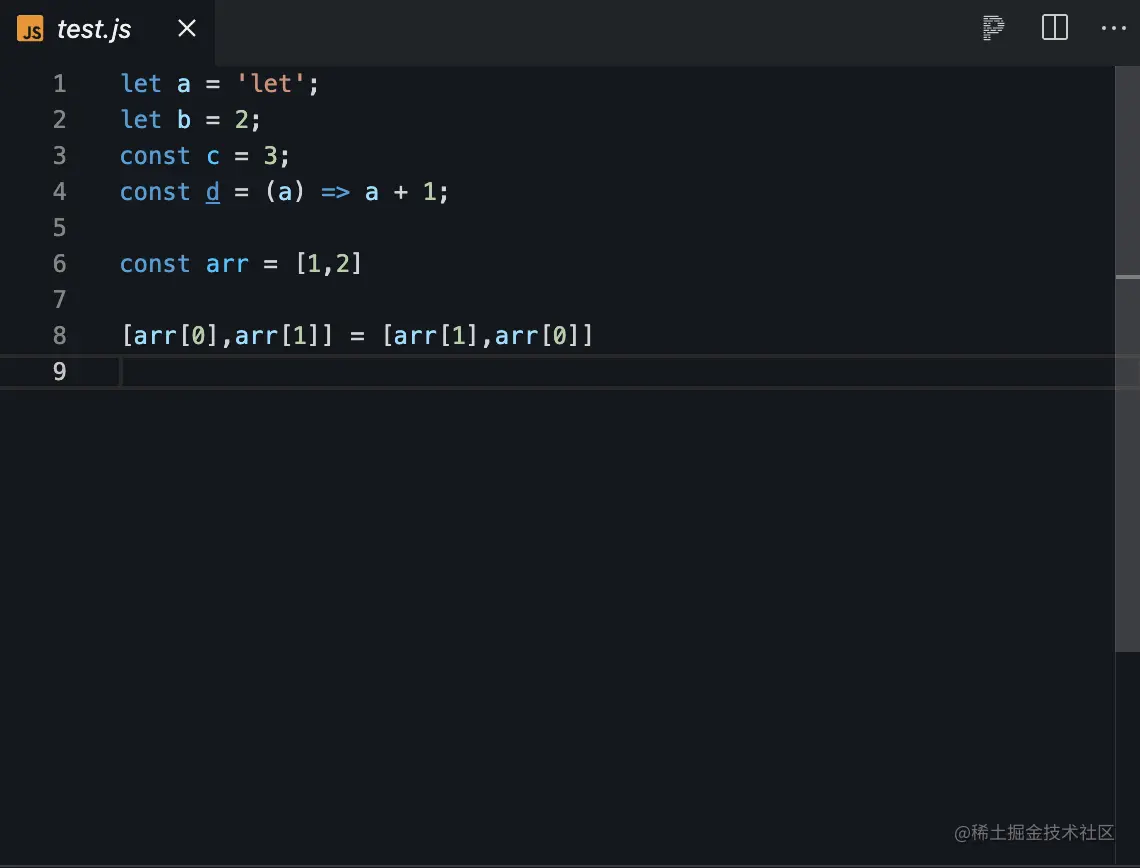Split the editor to the right
Viewport: 1140px width, 868px height.
pos(1054,28)
